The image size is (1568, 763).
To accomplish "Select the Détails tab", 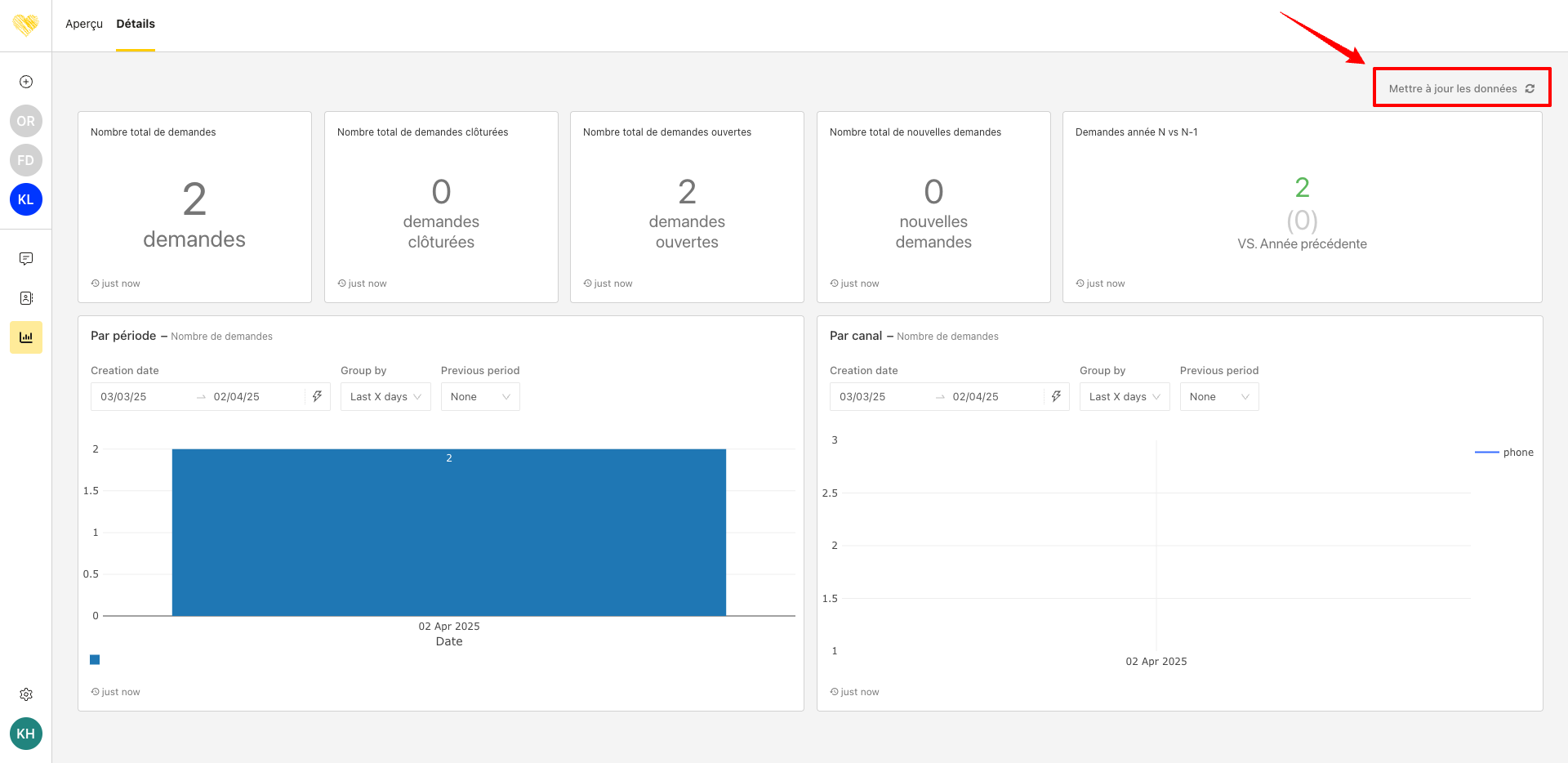I will click(136, 25).
